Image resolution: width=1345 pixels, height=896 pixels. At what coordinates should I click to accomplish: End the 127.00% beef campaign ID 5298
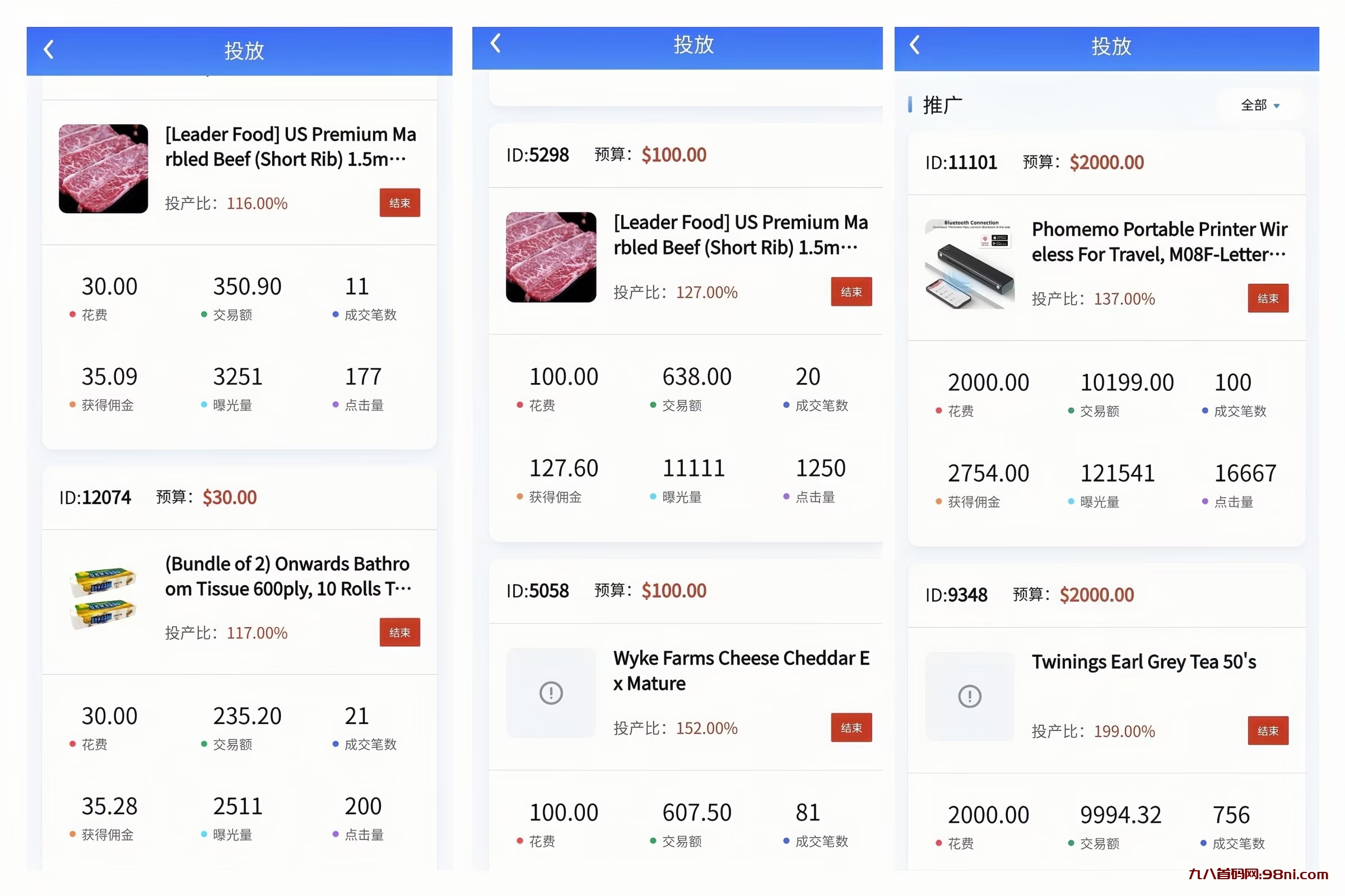(850, 292)
